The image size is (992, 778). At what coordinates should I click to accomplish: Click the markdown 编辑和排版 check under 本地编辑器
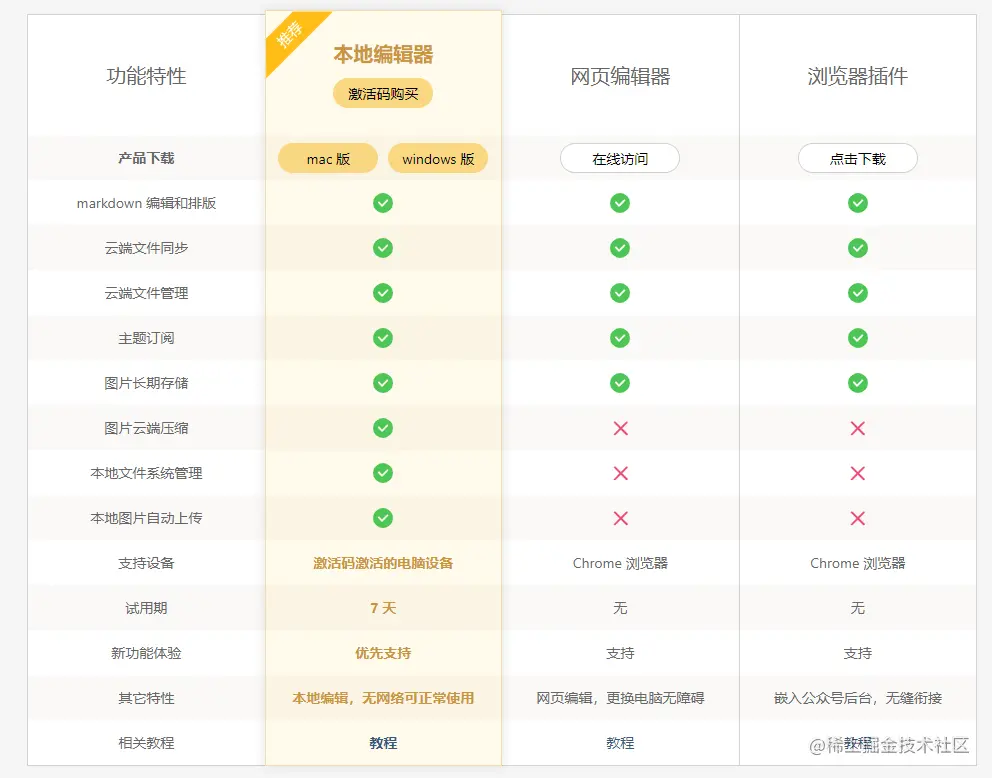click(x=383, y=203)
